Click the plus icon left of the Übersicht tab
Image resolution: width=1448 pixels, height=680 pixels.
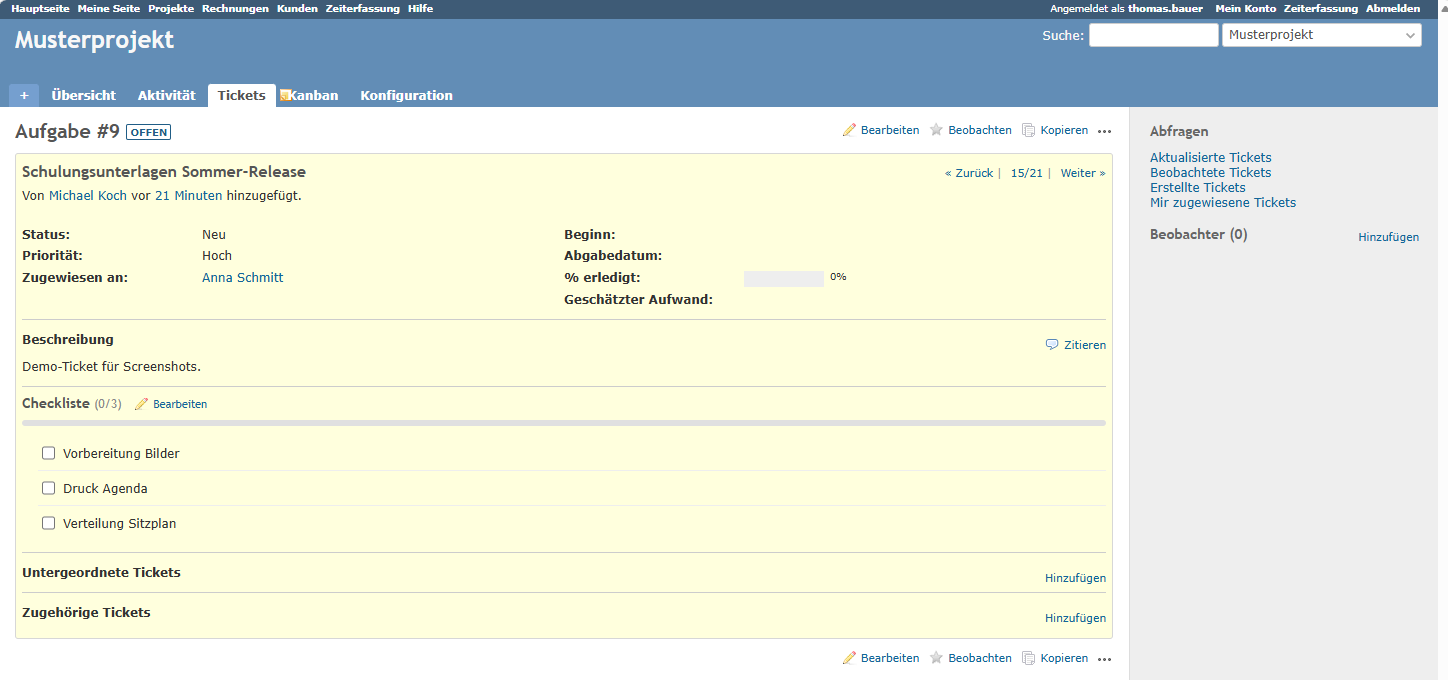23,94
